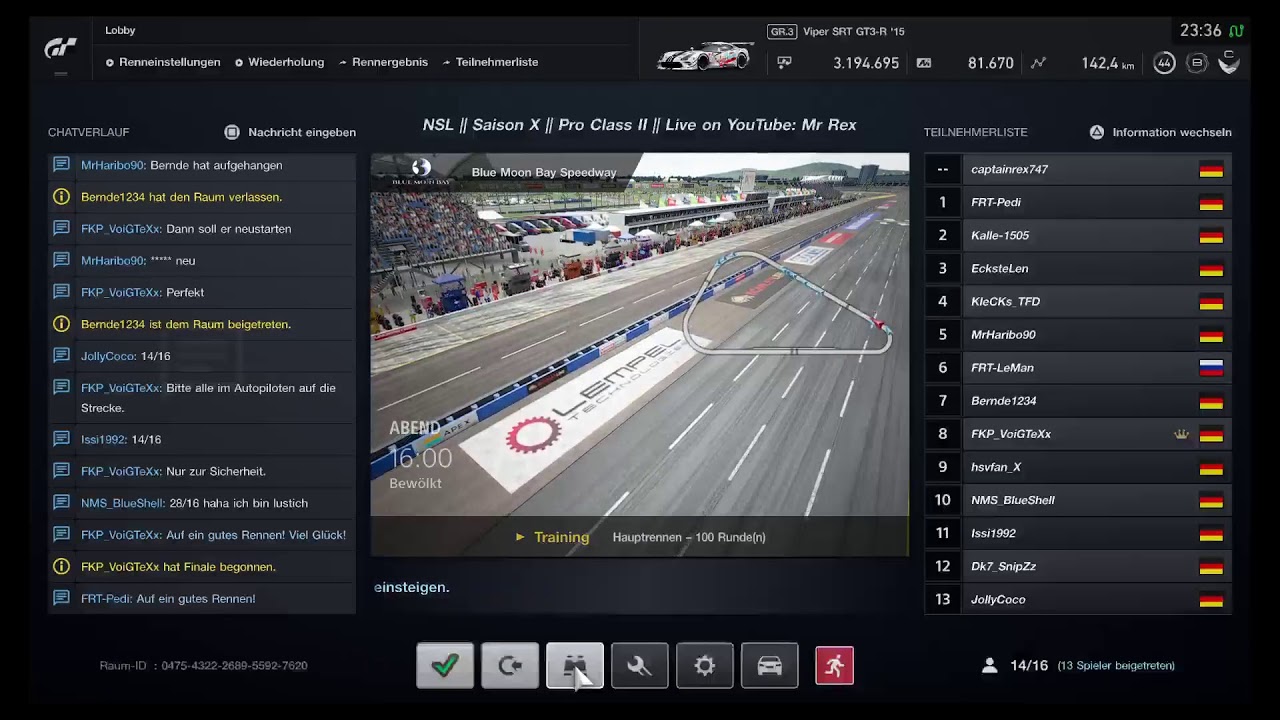Open options with the gear button
Viewport: 1280px width, 720px height.
tap(705, 666)
